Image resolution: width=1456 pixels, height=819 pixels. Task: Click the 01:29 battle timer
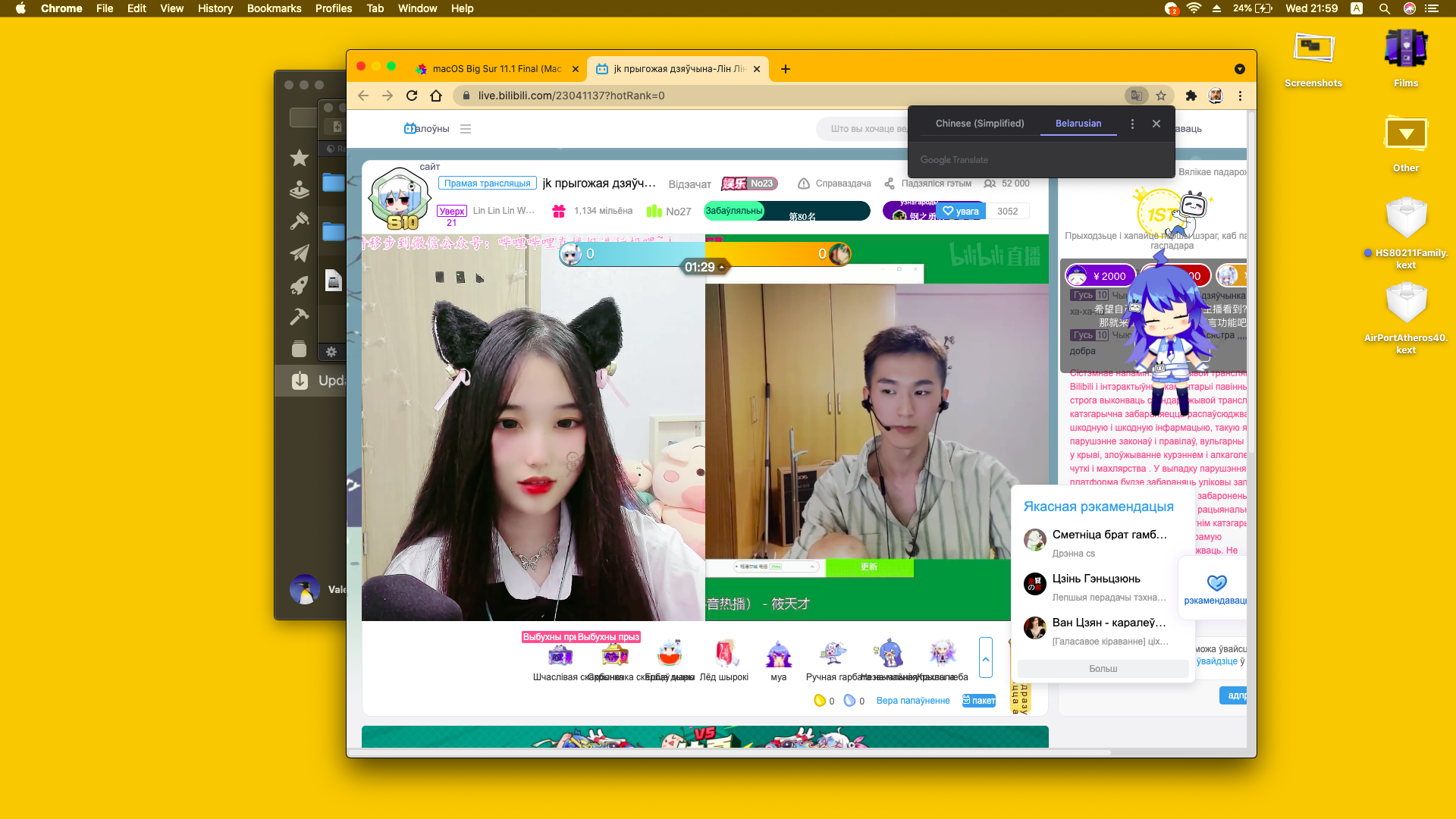coord(704,267)
